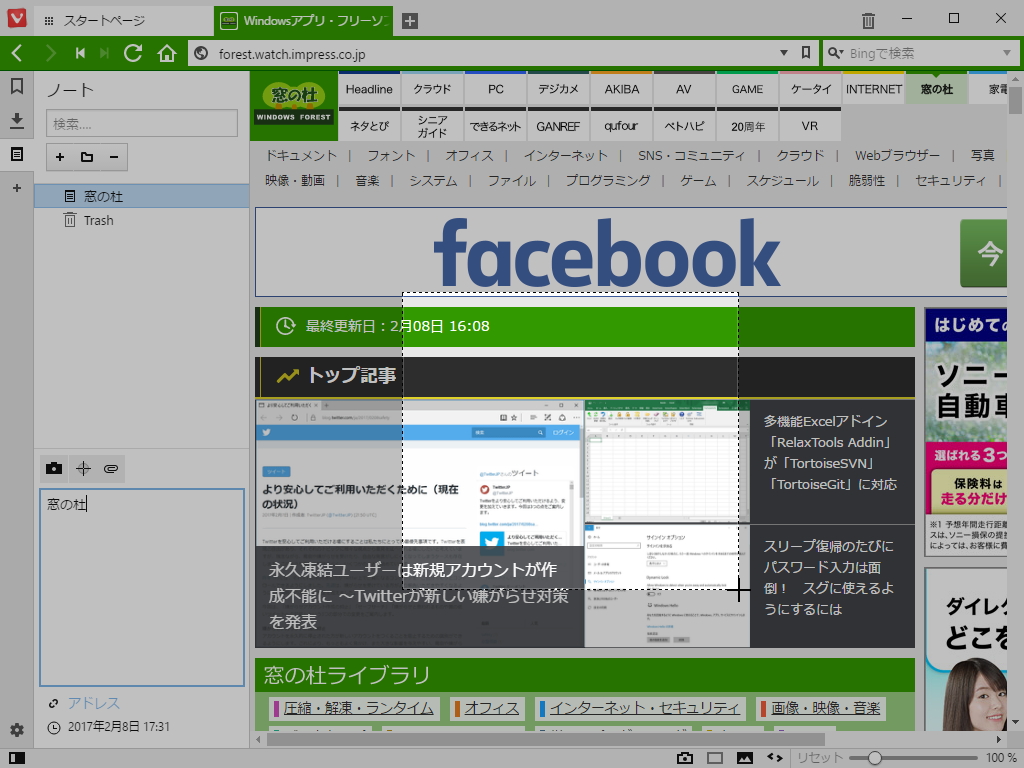The image size is (1024, 768).
Task: Open page actions with the <> control
Action: point(771,758)
